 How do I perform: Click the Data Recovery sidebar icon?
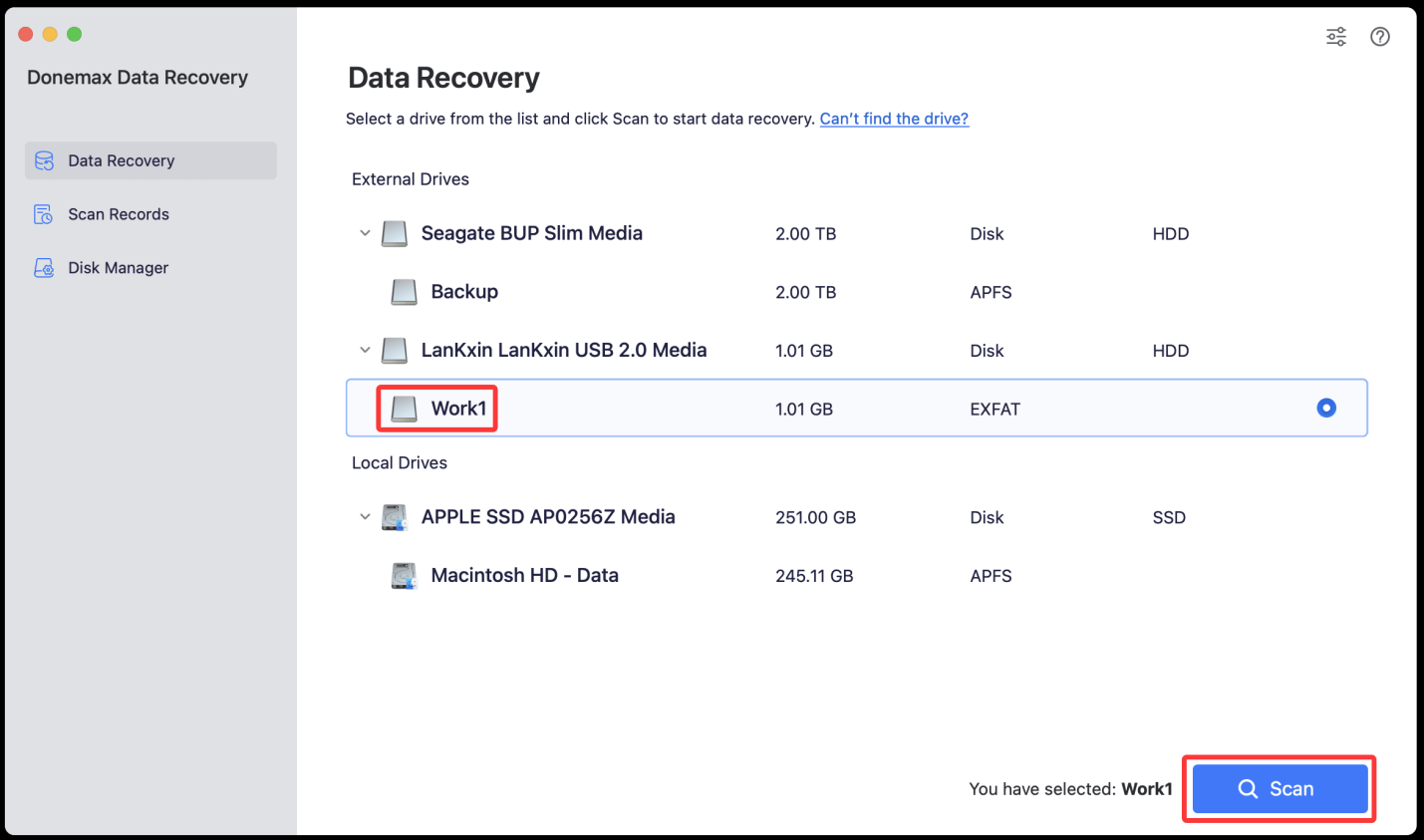point(43,160)
